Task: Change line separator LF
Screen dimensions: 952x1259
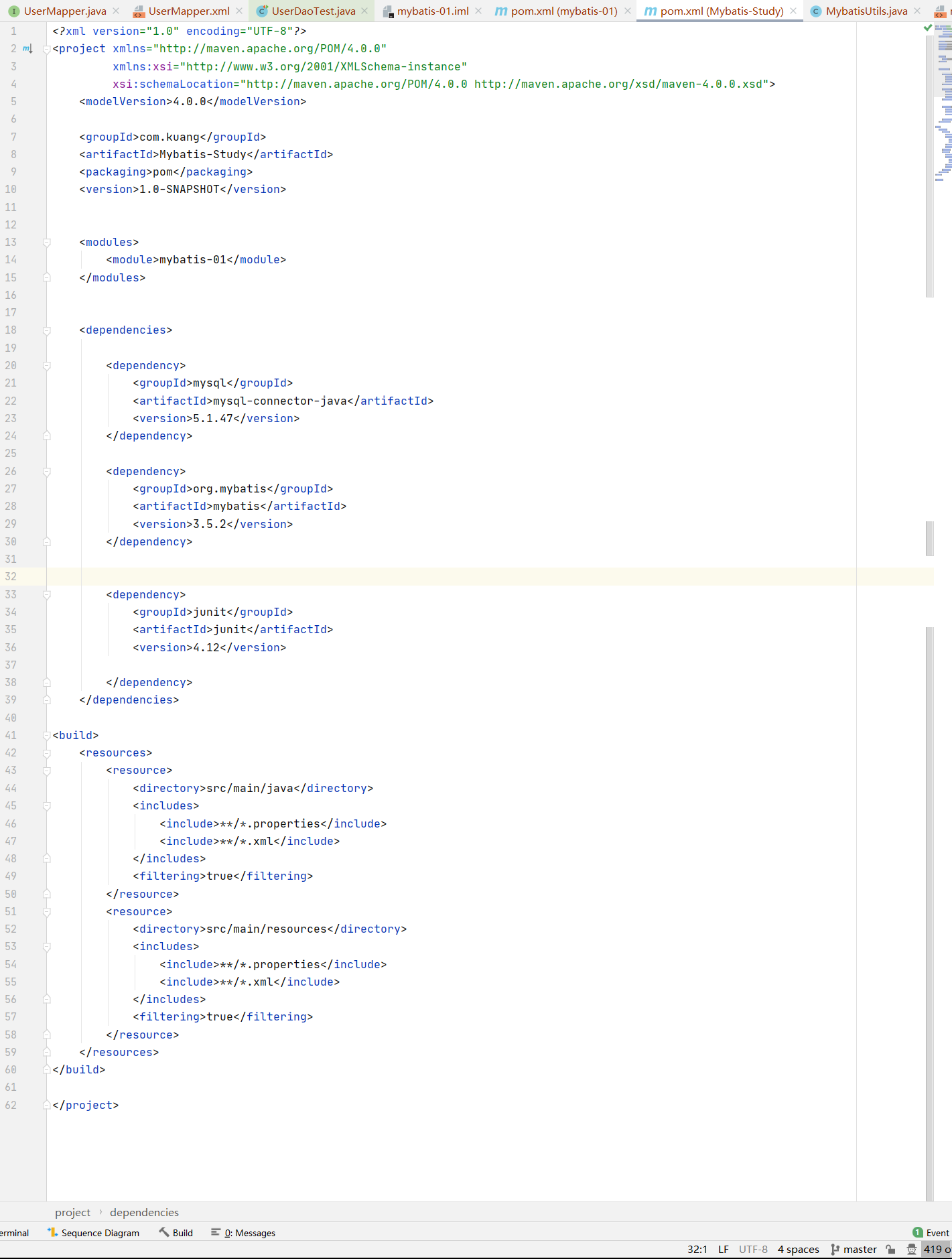Action: point(724,1250)
